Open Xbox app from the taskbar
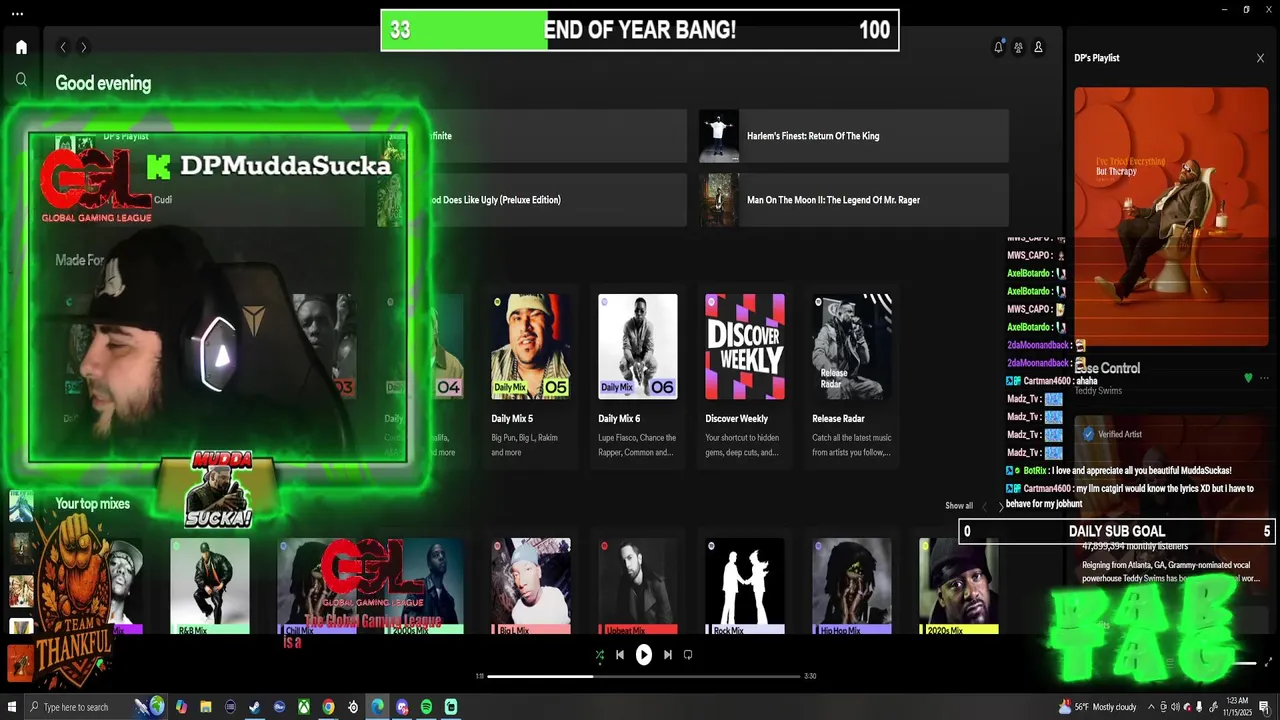Image resolution: width=1280 pixels, height=720 pixels. [x=304, y=707]
